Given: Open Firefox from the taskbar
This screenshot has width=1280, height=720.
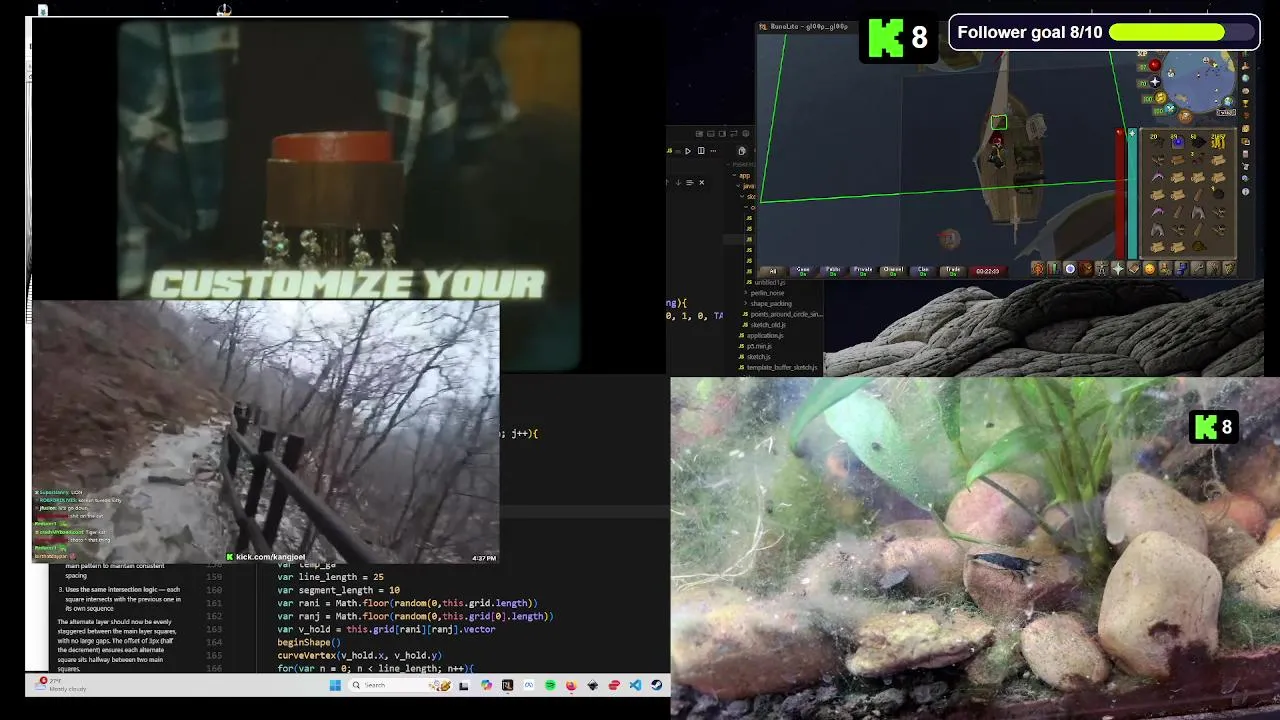Looking at the screenshot, I should point(571,685).
